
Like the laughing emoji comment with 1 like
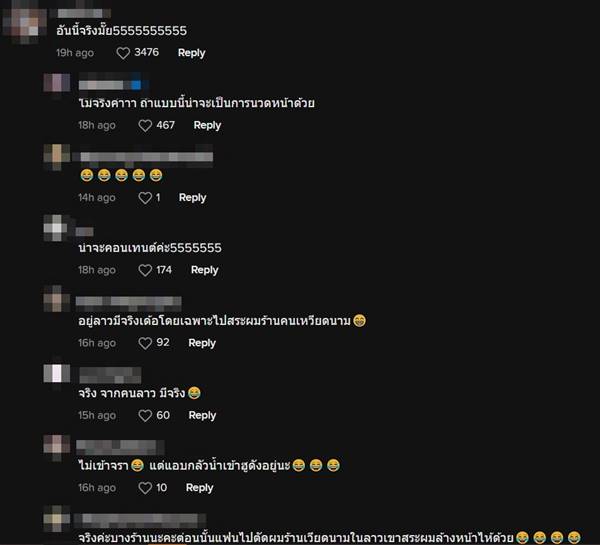point(145,198)
